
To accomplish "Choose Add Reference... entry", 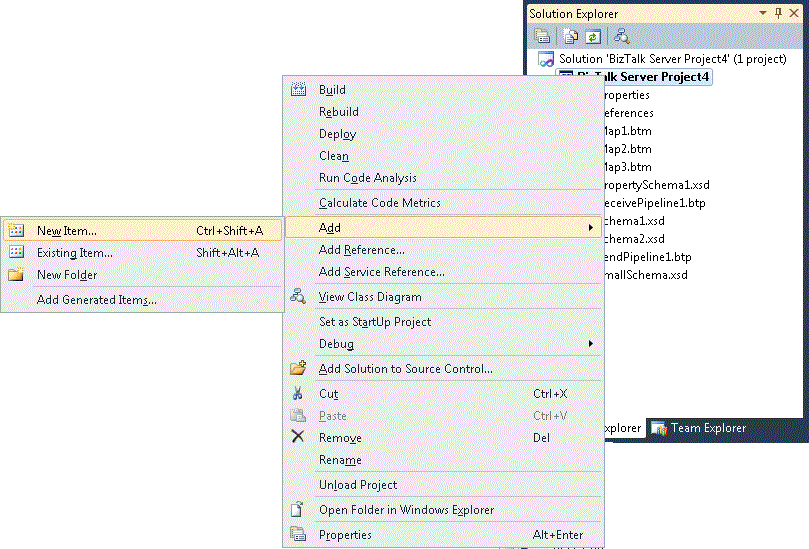I will (444, 250).
